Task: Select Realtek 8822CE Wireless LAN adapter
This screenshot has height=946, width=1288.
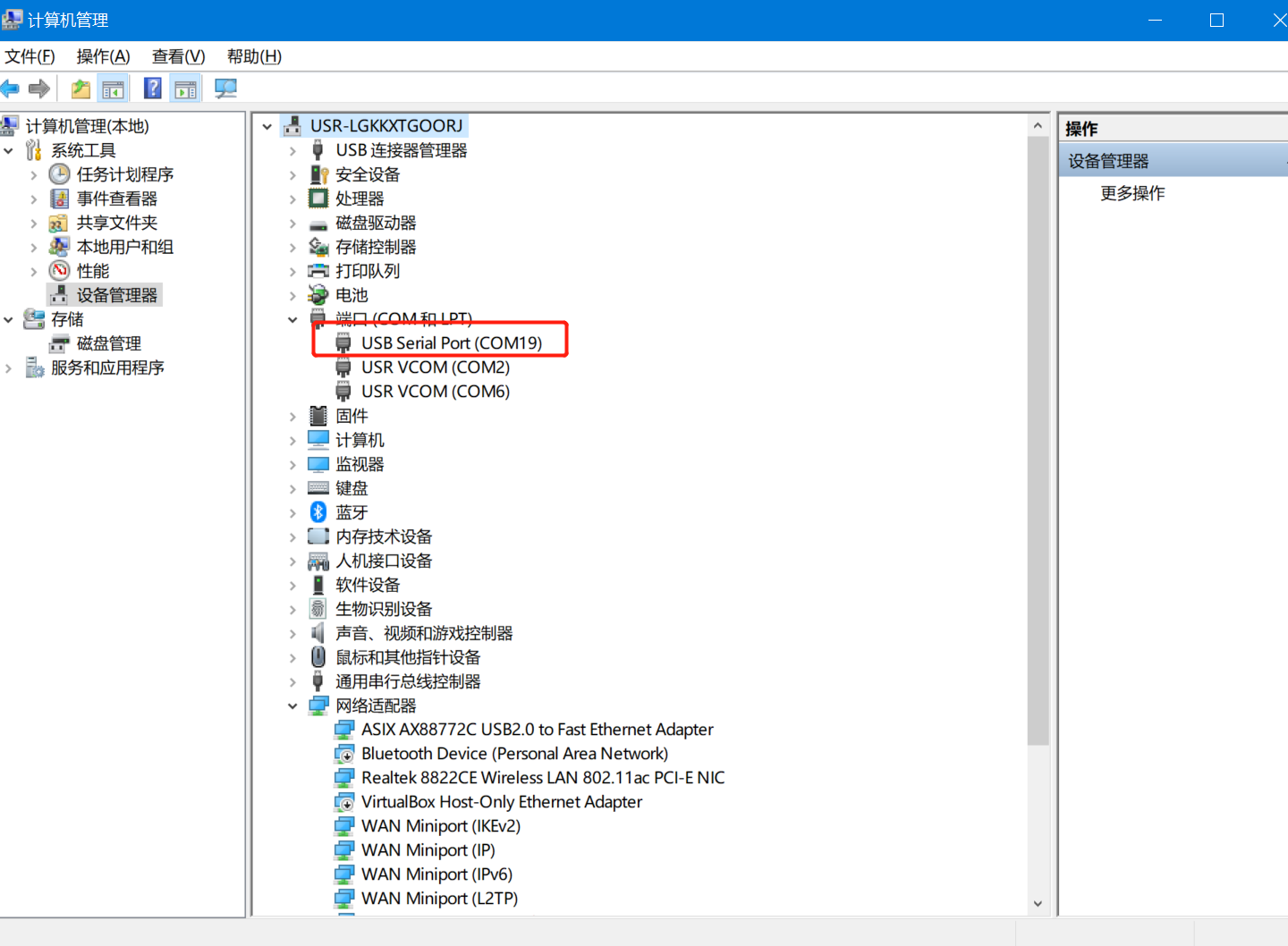Action: click(x=542, y=778)
